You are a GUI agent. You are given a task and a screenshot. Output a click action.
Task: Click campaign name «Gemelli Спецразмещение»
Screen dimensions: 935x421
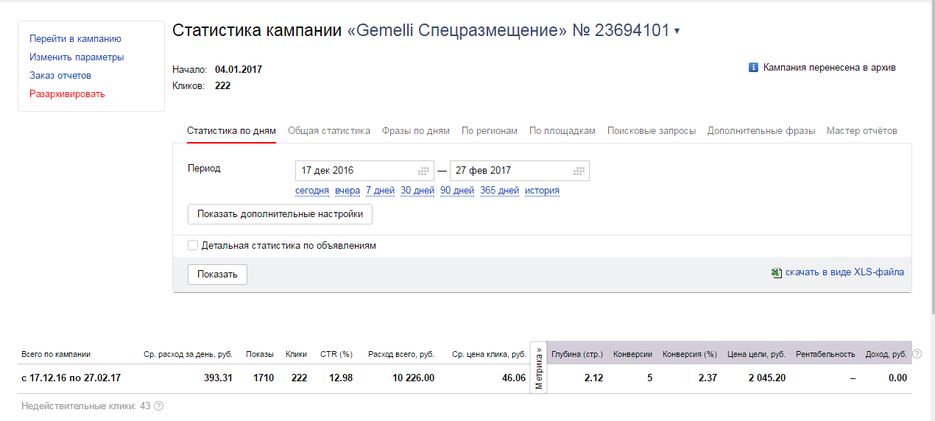coord(457,31)
